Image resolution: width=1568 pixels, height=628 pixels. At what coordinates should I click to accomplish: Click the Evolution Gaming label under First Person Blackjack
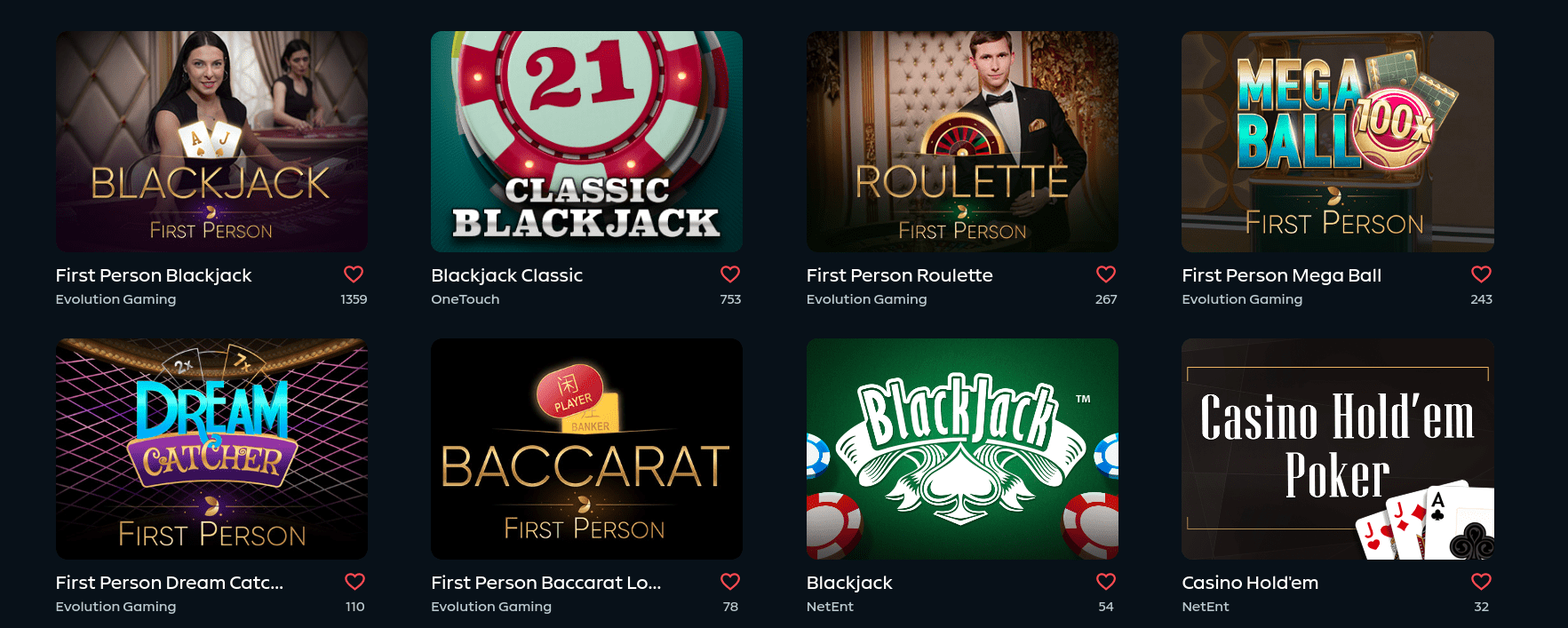115,299
